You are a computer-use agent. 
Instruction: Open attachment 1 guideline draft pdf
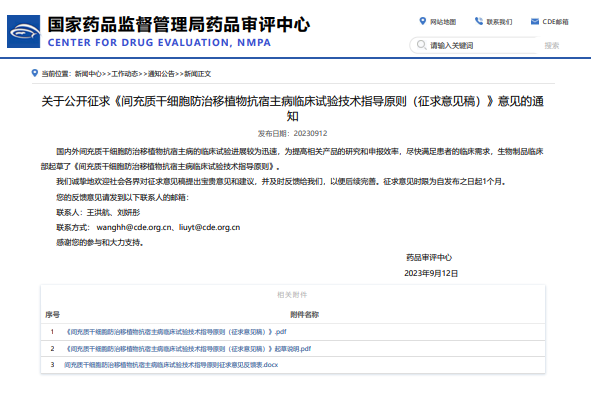click(x=176, y=332)
